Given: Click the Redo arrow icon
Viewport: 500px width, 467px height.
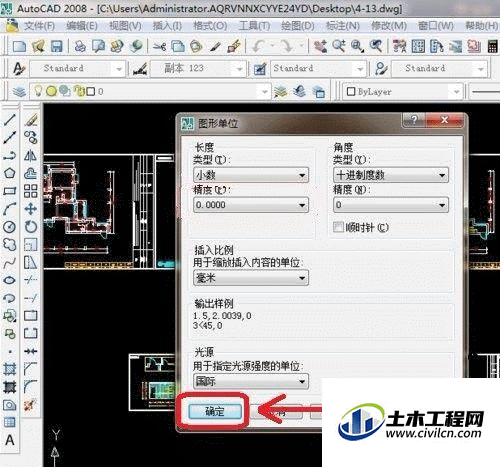Looking at the screenshot, I should pyautogui.click(x=287, y=46).
